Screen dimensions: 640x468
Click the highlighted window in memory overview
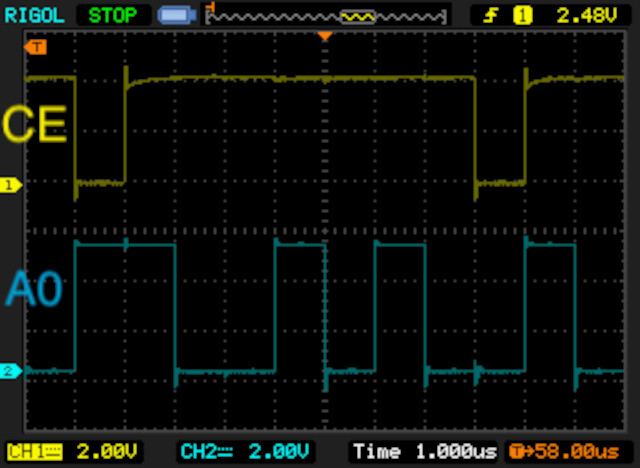(358, 17)
